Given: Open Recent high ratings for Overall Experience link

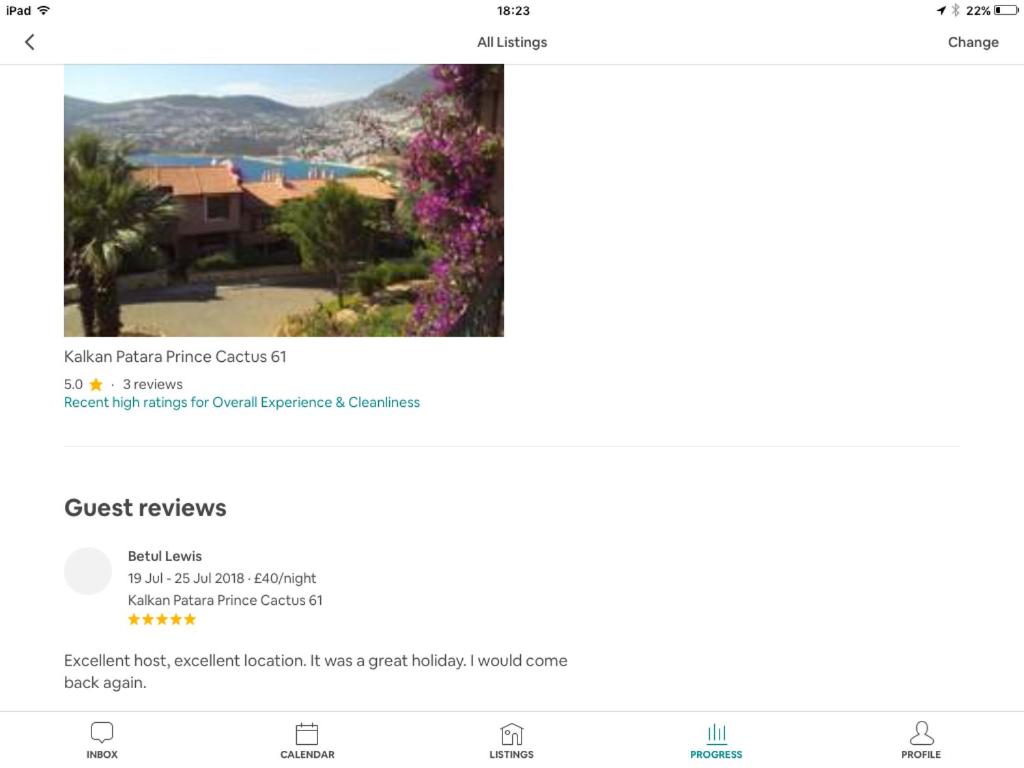Looking at the screenshot, I should click(242, 402).
